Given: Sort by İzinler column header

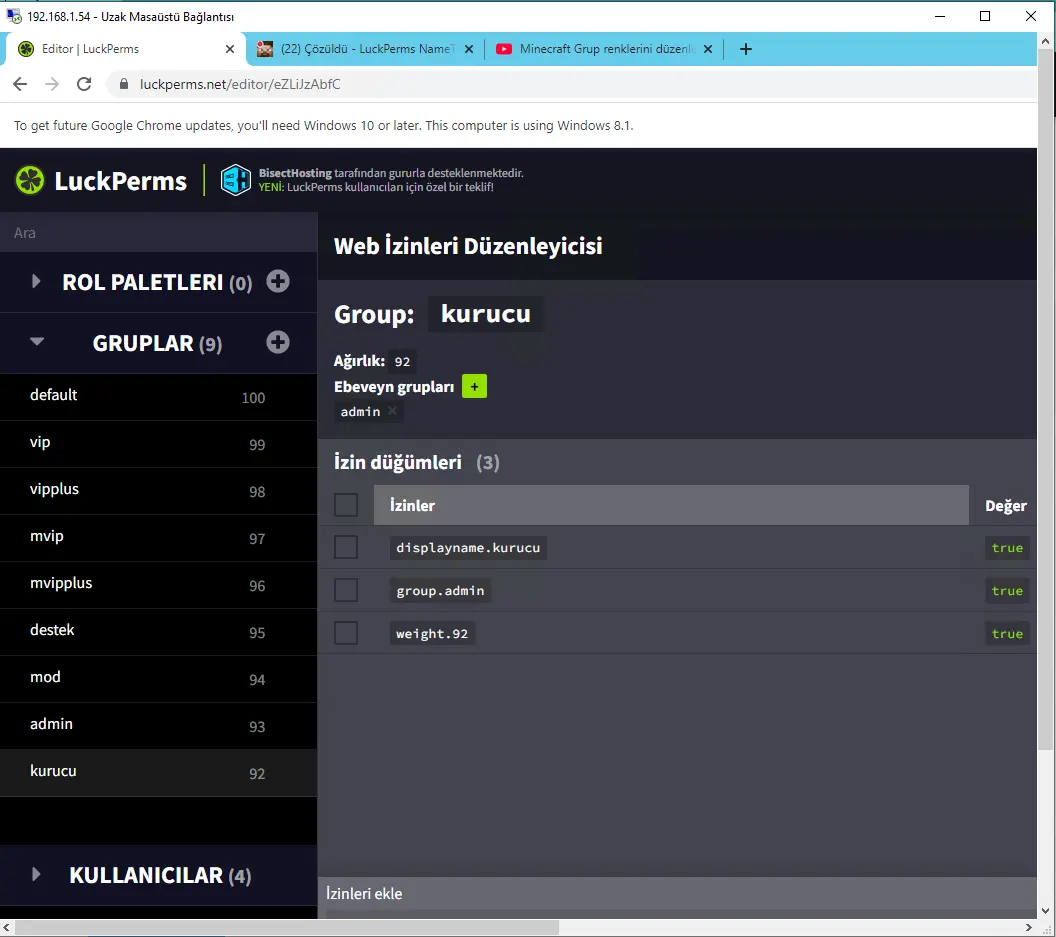Looking at the screenshot, I should 671,505.
